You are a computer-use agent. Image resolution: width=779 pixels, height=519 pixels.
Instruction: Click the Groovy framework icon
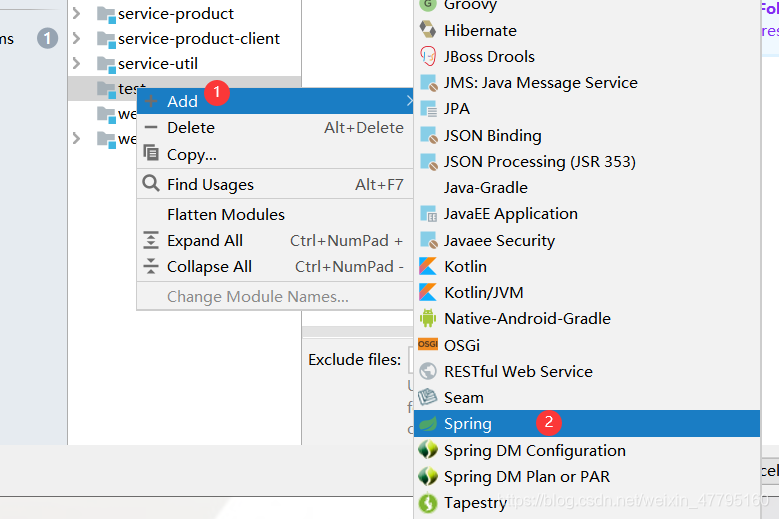pyautogui.click(x=428, y=4)
